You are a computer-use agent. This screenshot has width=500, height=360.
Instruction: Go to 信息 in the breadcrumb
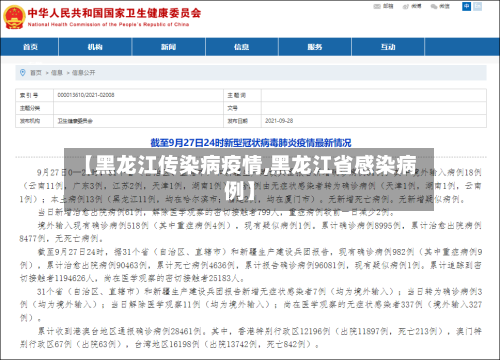[x=57, y=73]
